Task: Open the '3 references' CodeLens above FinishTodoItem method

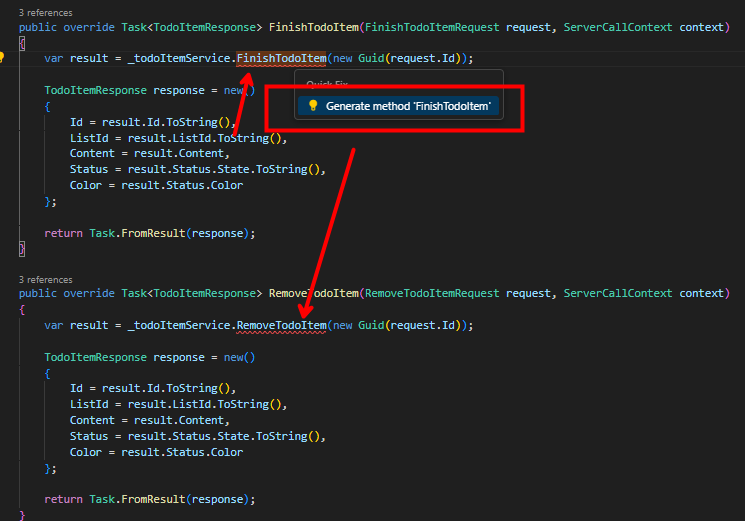Action: [46, 13]
